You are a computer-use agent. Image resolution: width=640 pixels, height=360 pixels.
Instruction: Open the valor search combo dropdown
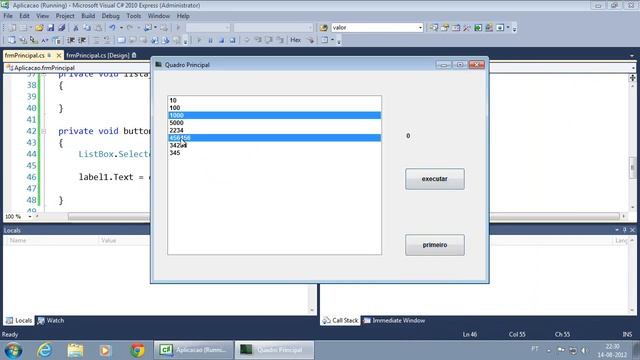420,28
